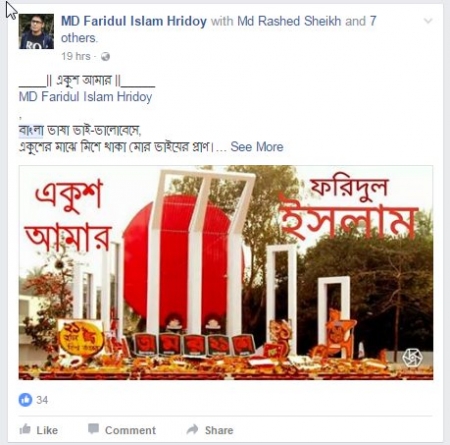Image resolution: width=450 pixels, height=445 pixels.
Task: Open the MD Faridul Islam Hridoy mention in the post text
Action: point(85,97)
